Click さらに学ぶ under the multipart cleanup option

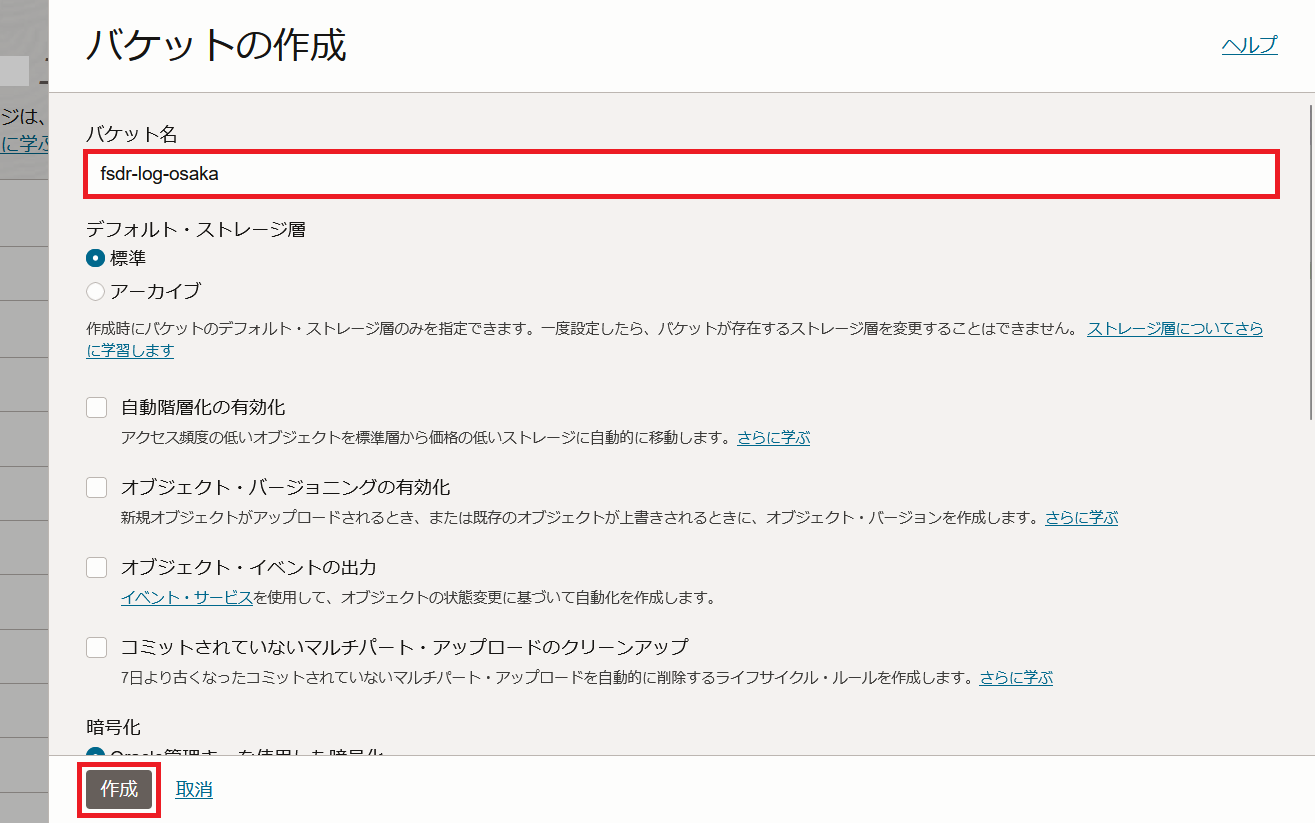point(1016,676)
